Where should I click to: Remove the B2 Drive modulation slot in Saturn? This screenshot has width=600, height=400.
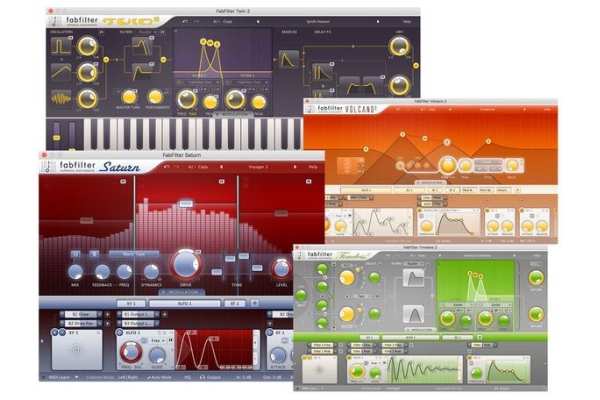pyautogui.click(x=100, y=314)
